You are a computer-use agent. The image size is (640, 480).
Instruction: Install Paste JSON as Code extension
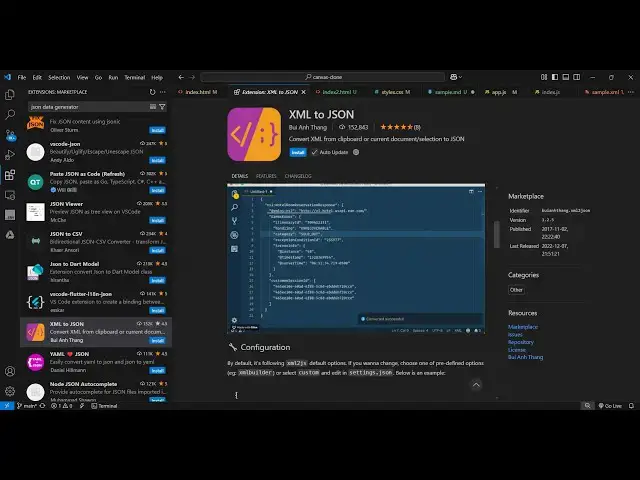tap(157, 190)
